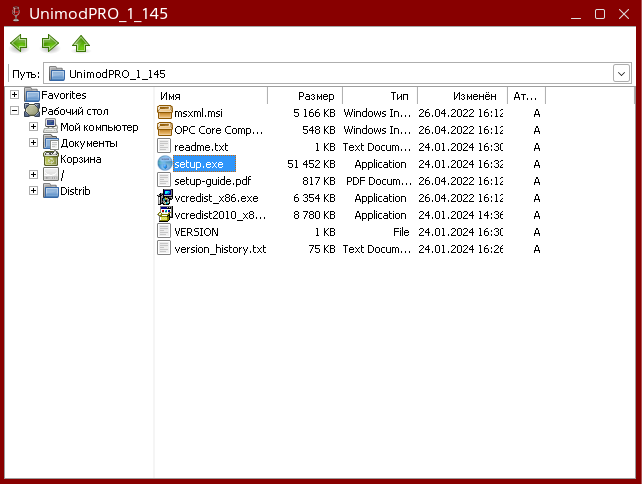The width and height of the screenshot is (642, 484).
Task: Click the readme.txt document icon
Action: point(164,146)
